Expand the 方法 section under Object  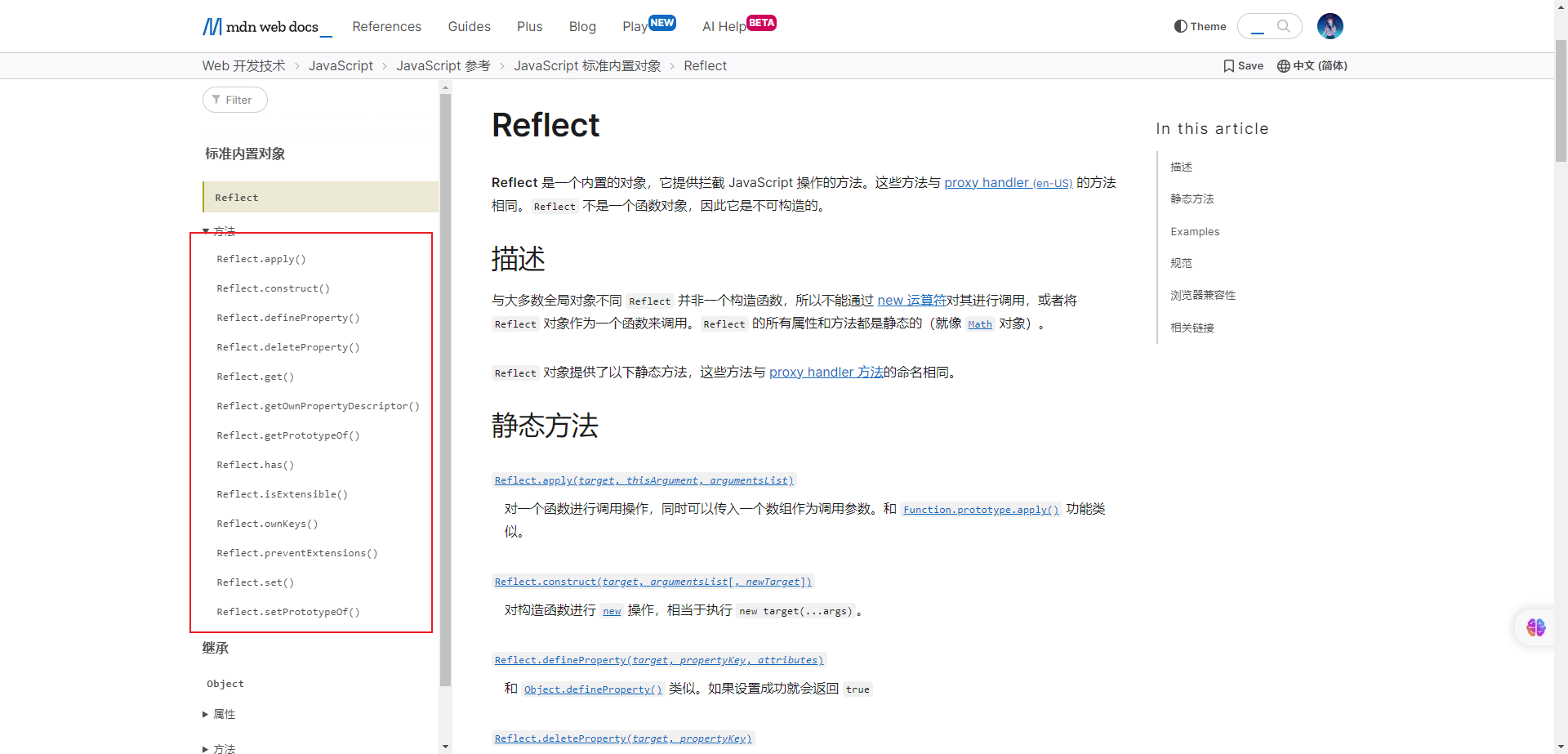[x=206, y=748]
